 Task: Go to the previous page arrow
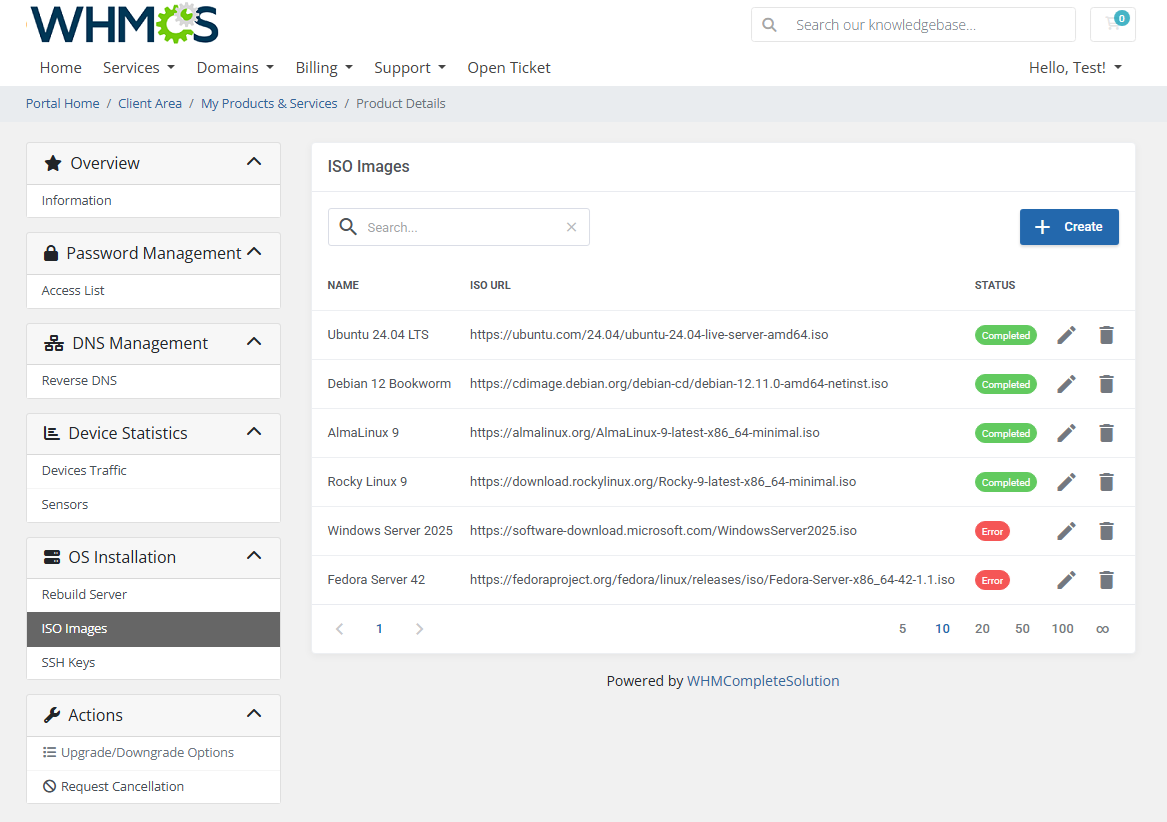click(339, 629)
